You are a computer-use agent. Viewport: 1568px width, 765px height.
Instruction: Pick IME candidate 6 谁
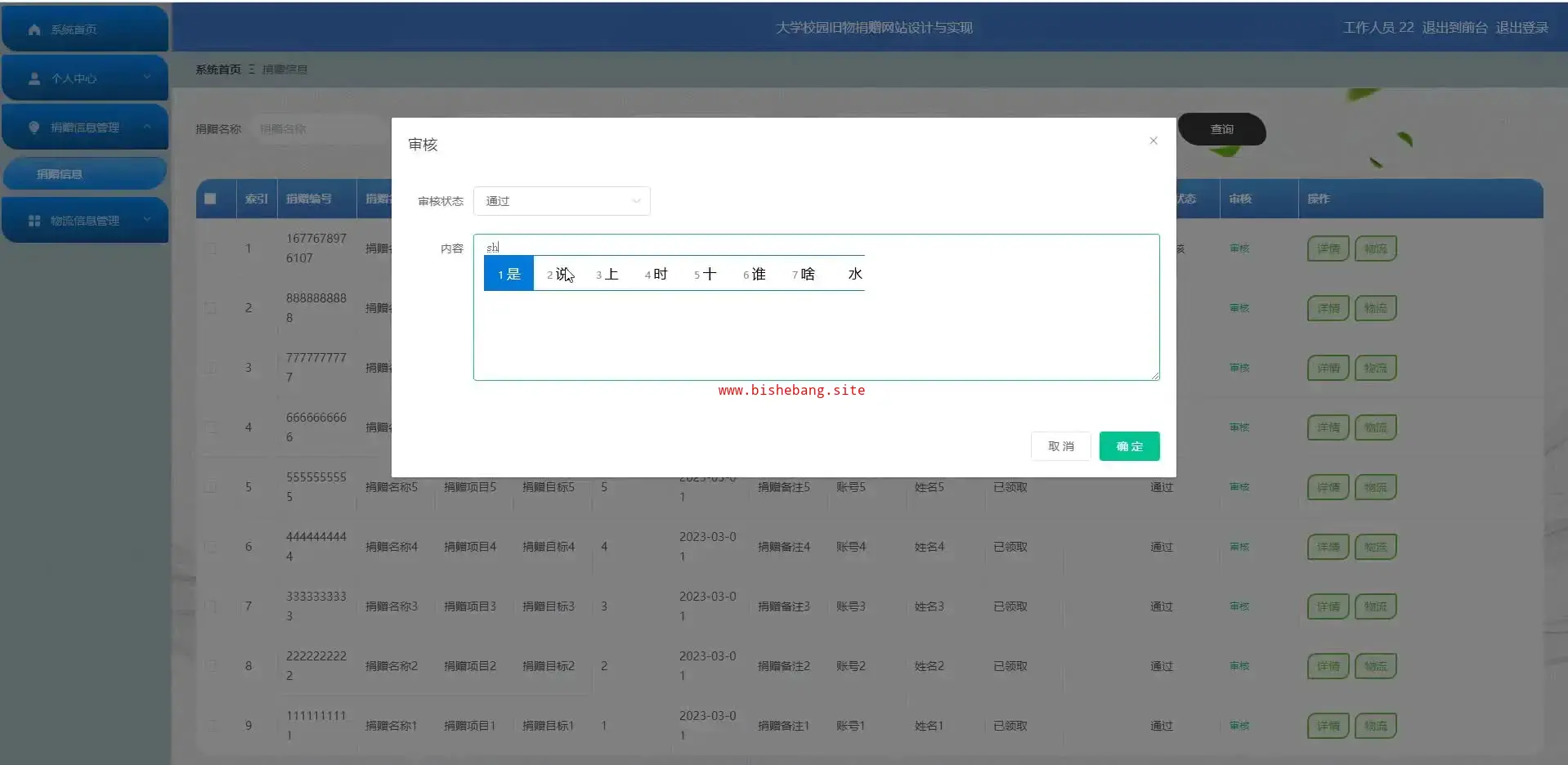point(755,274)
